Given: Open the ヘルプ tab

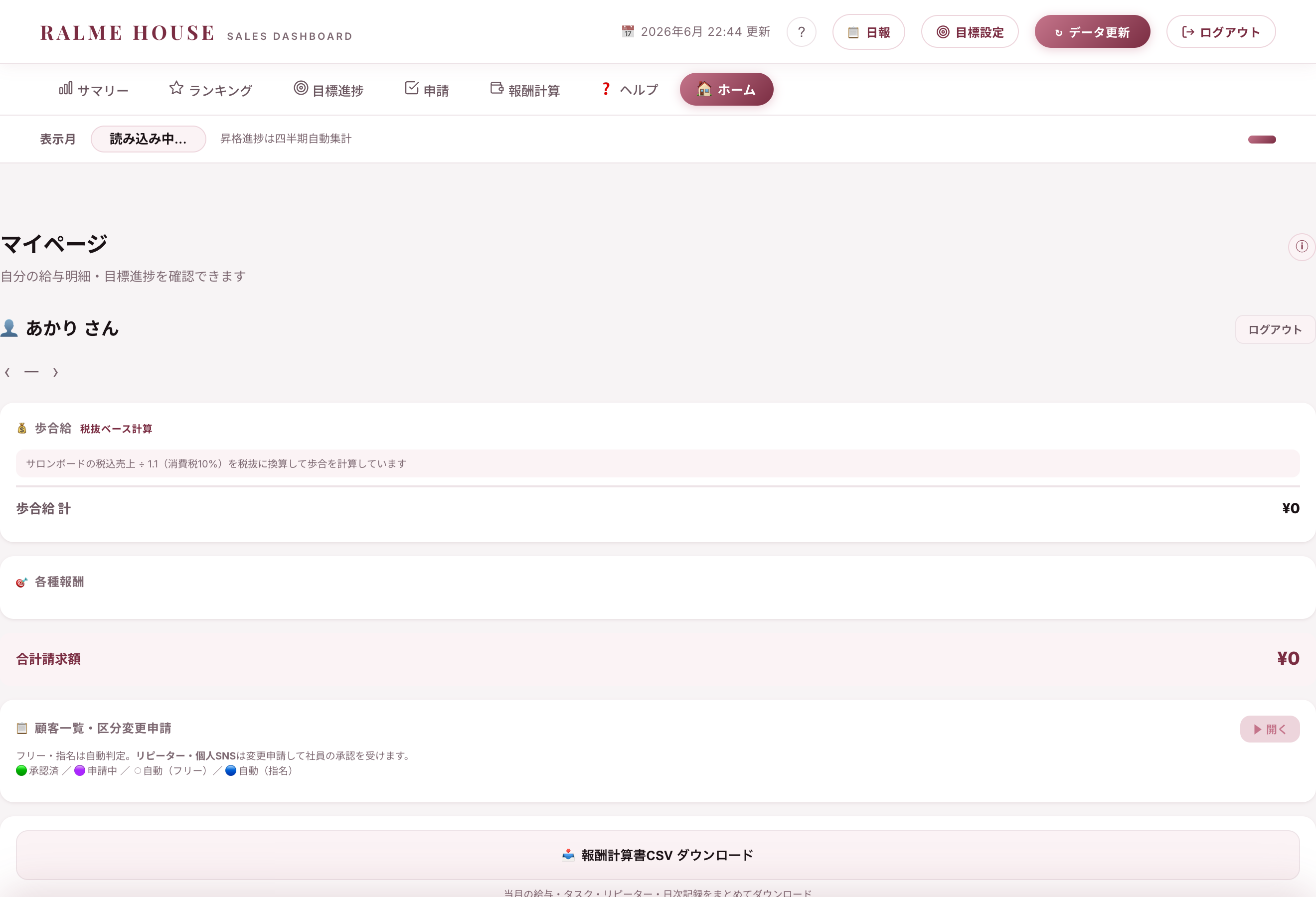Looking at the screenshot, I should point(629,89).
